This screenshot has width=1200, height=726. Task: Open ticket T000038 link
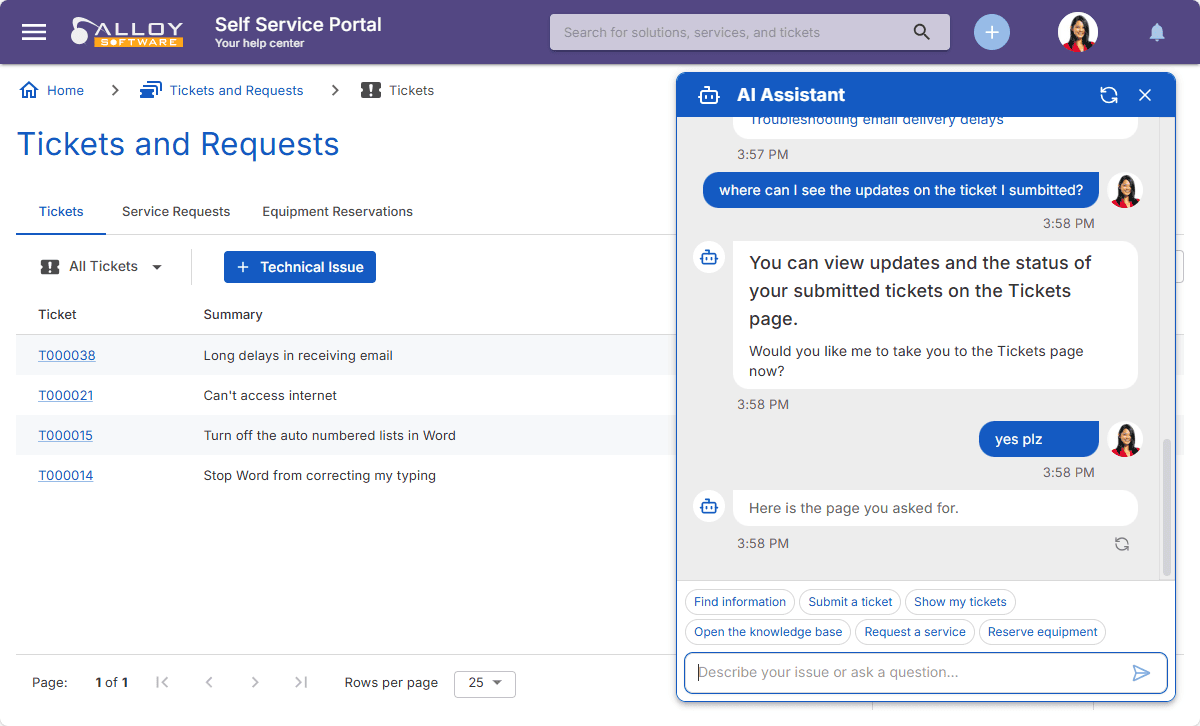tap(67, 355)
